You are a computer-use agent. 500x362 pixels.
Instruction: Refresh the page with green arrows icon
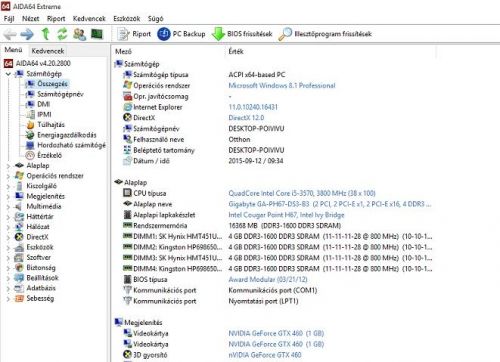[62, 34]
